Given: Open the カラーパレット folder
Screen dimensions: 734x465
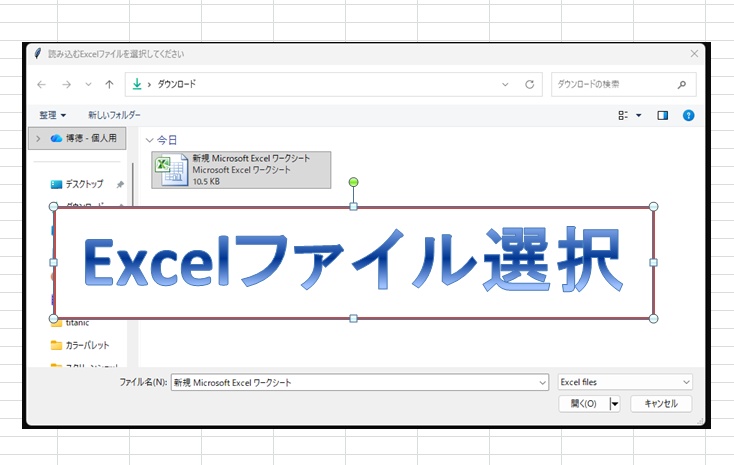Looking at the screenshot, I should [80, 346].
